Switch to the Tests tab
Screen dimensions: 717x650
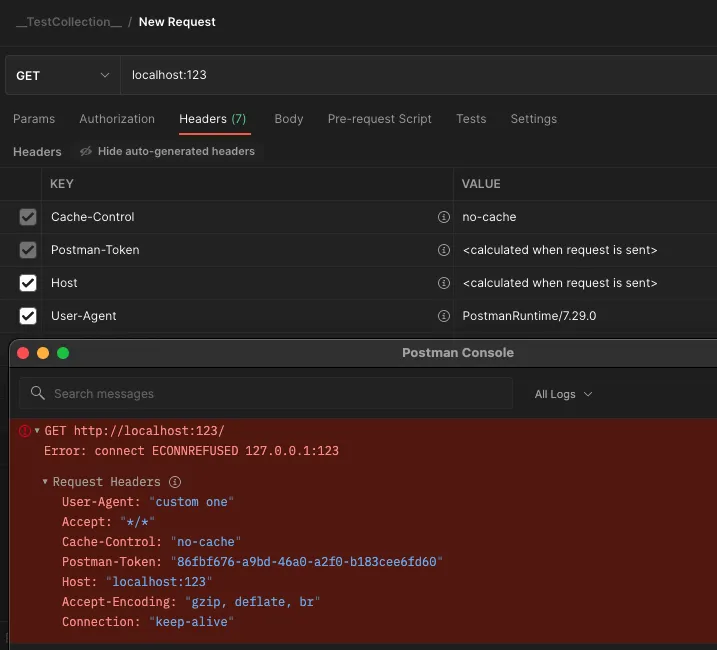pos(471,119)
